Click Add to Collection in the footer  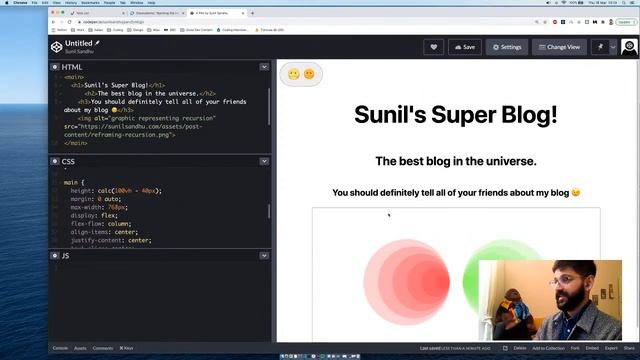click(548, 348)
